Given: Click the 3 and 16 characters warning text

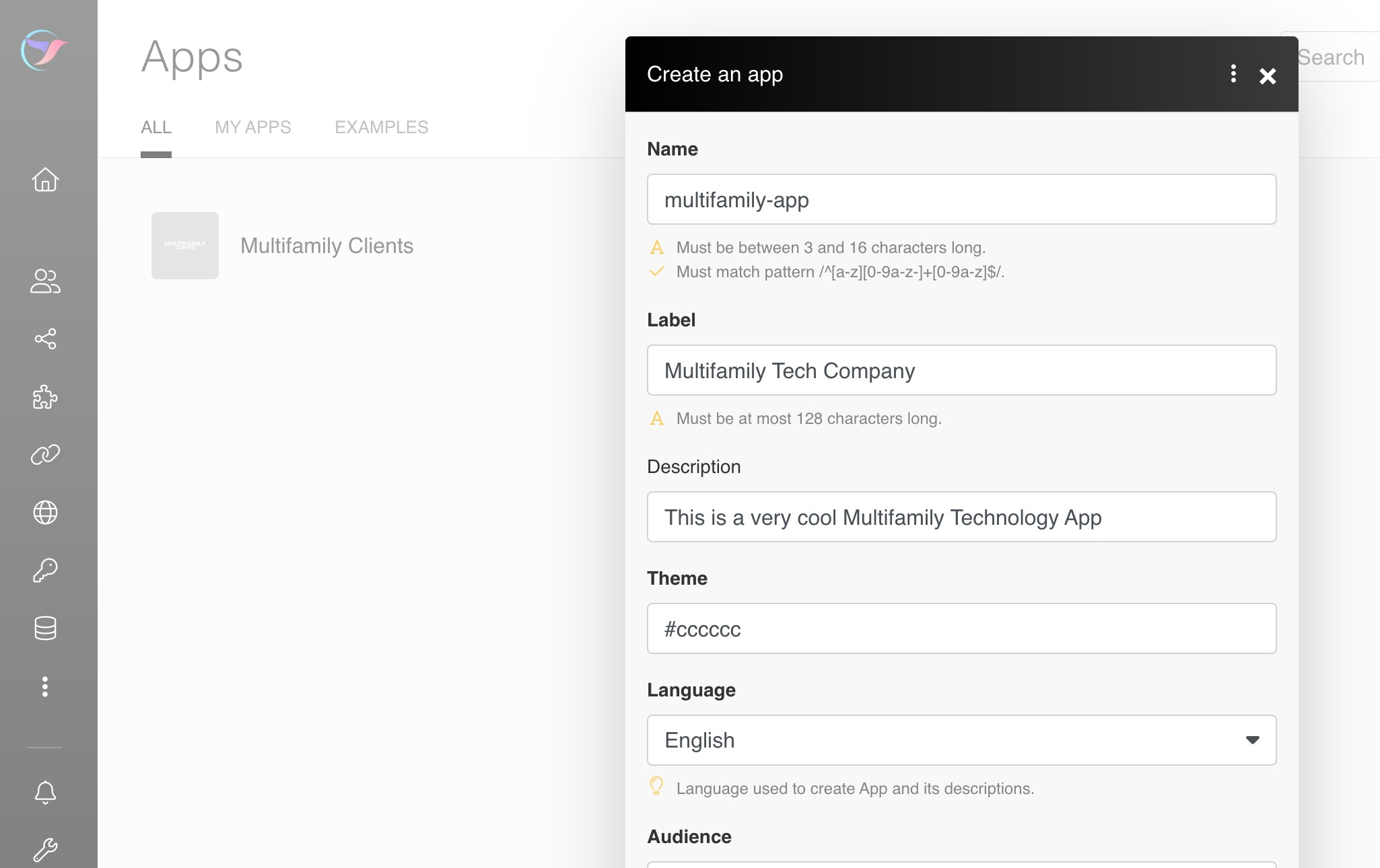Looking at the screenshot, I should click(831, 248).
